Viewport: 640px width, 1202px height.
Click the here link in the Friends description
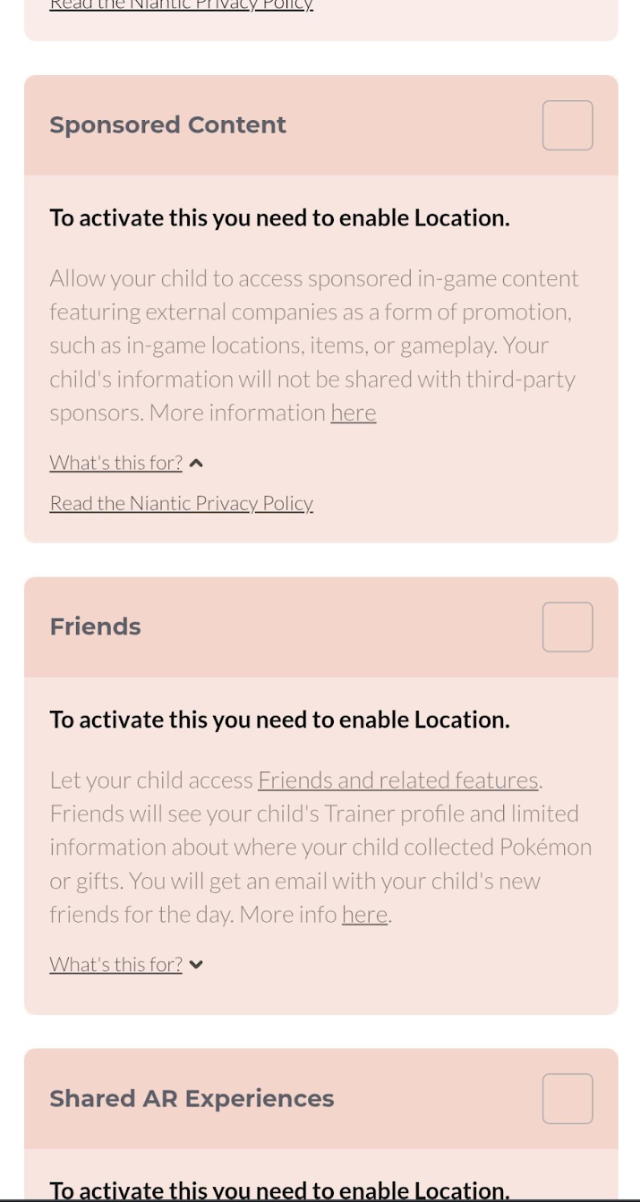pos(365,913)
